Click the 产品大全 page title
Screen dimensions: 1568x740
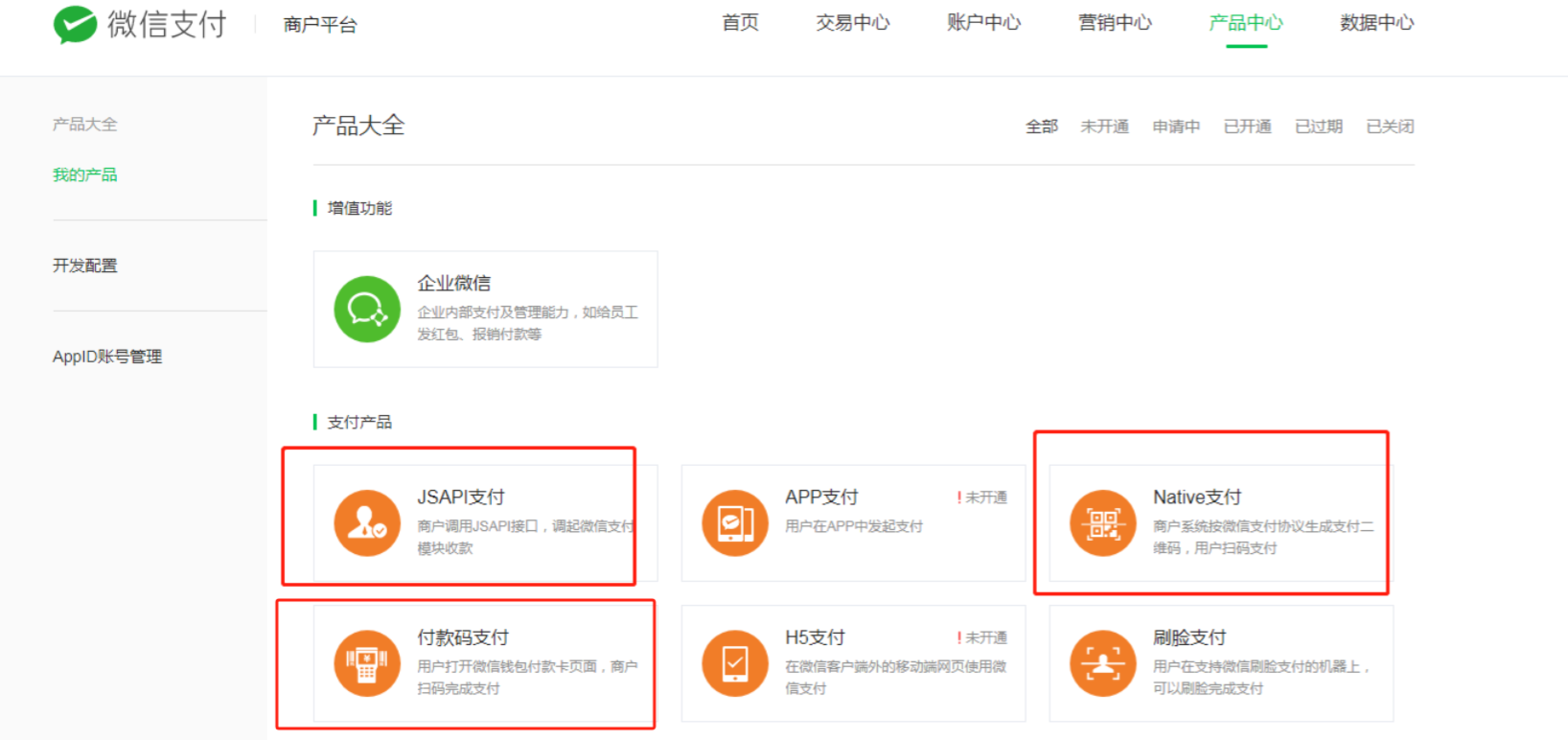358,126
